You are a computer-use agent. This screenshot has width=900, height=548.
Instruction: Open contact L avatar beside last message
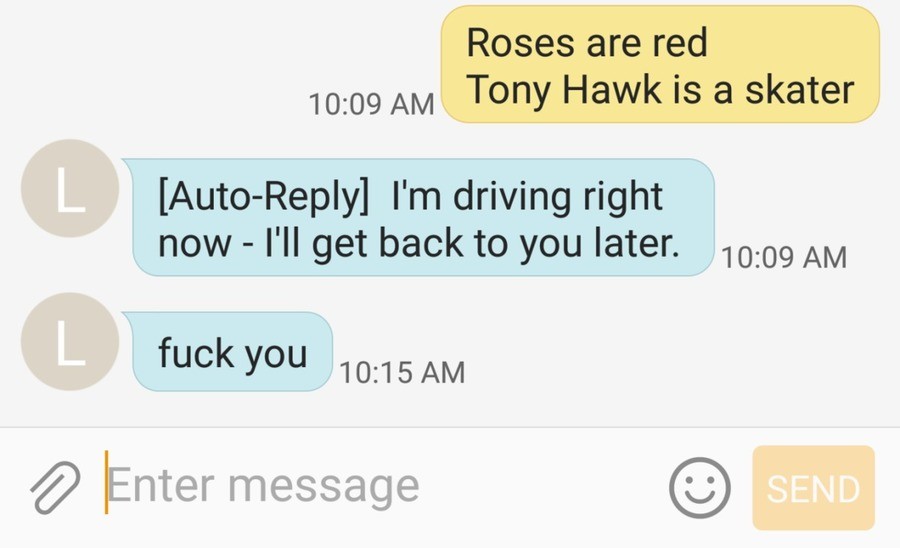pos(70,342)
